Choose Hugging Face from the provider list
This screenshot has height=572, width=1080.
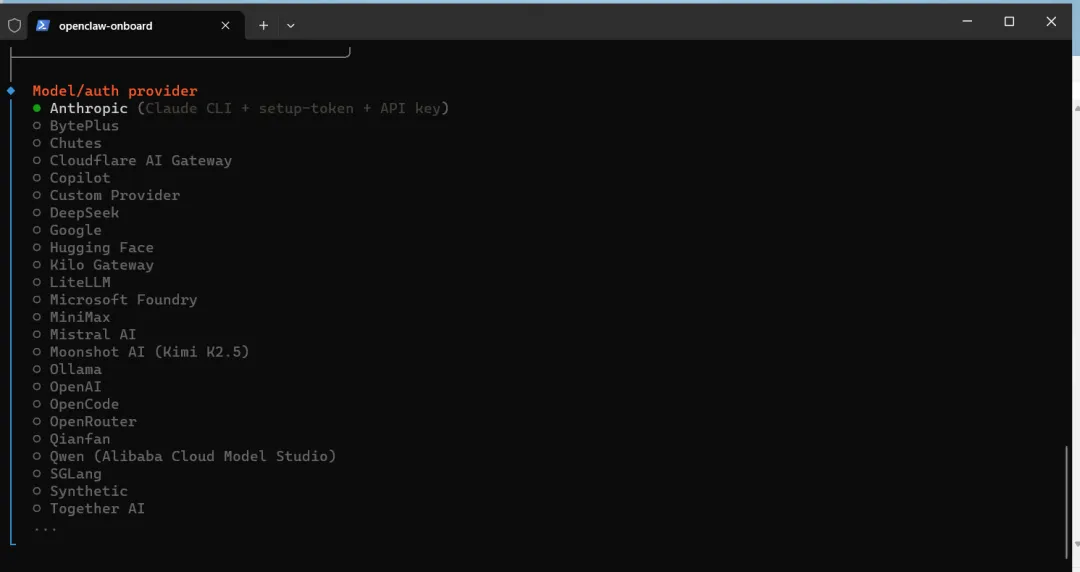[x=93, y=247]
